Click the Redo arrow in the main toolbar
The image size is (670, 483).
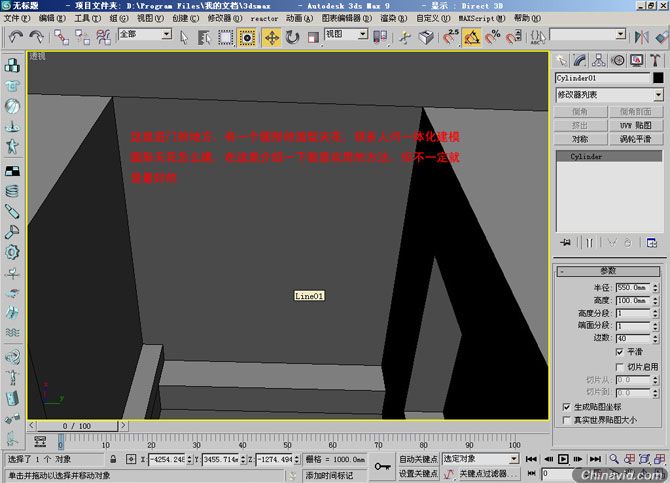coord(36,37)
